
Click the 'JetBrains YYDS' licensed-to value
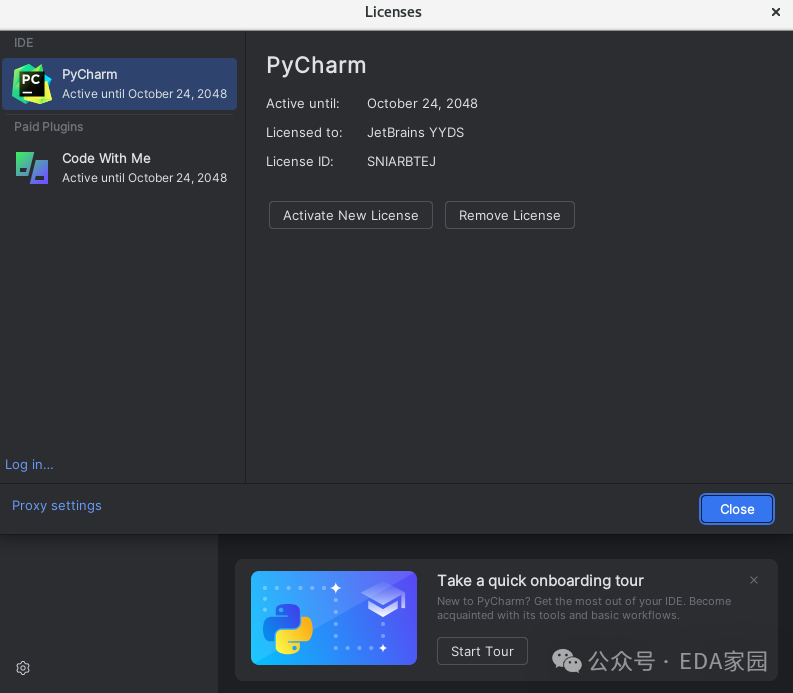coord(415,133)
